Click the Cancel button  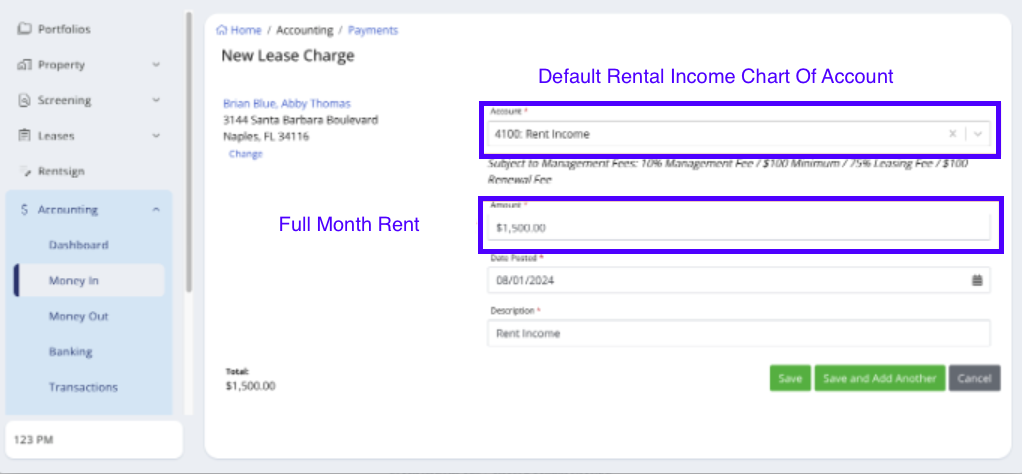(x=974, y=378)
